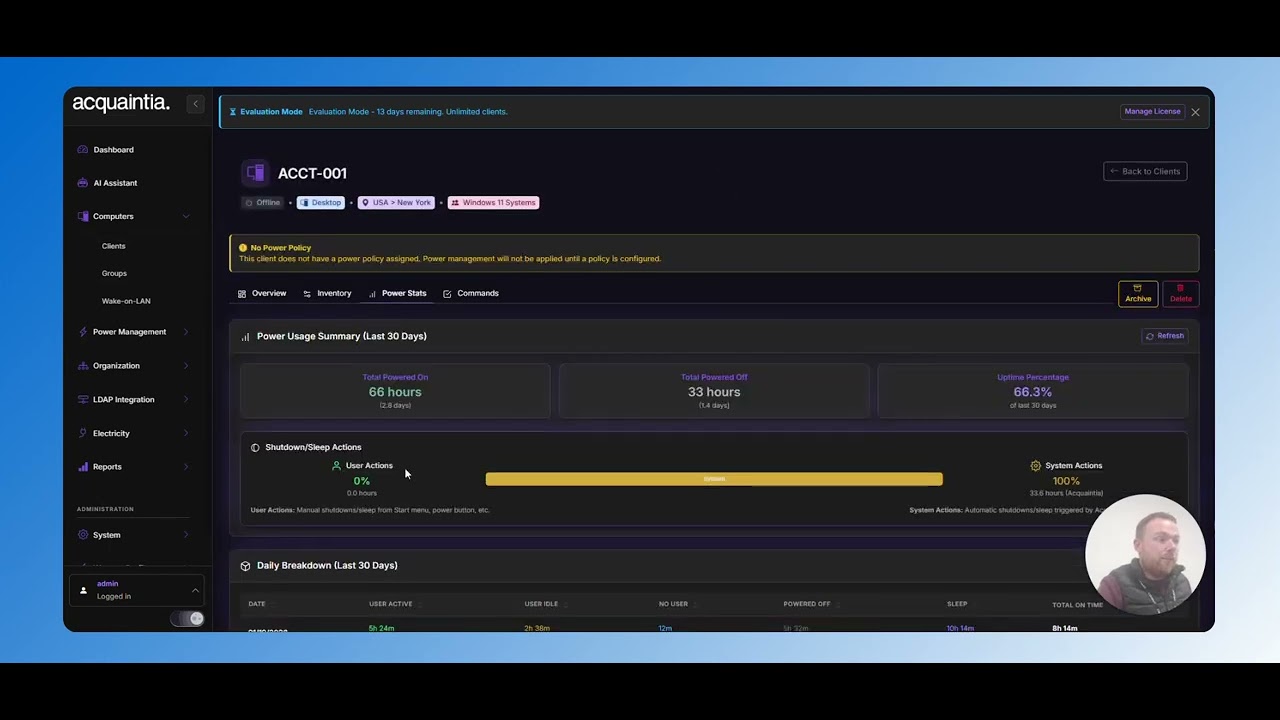1280x720 pixels.
Task: Click the POWERED OFF column header
Action: pos(807,605)
